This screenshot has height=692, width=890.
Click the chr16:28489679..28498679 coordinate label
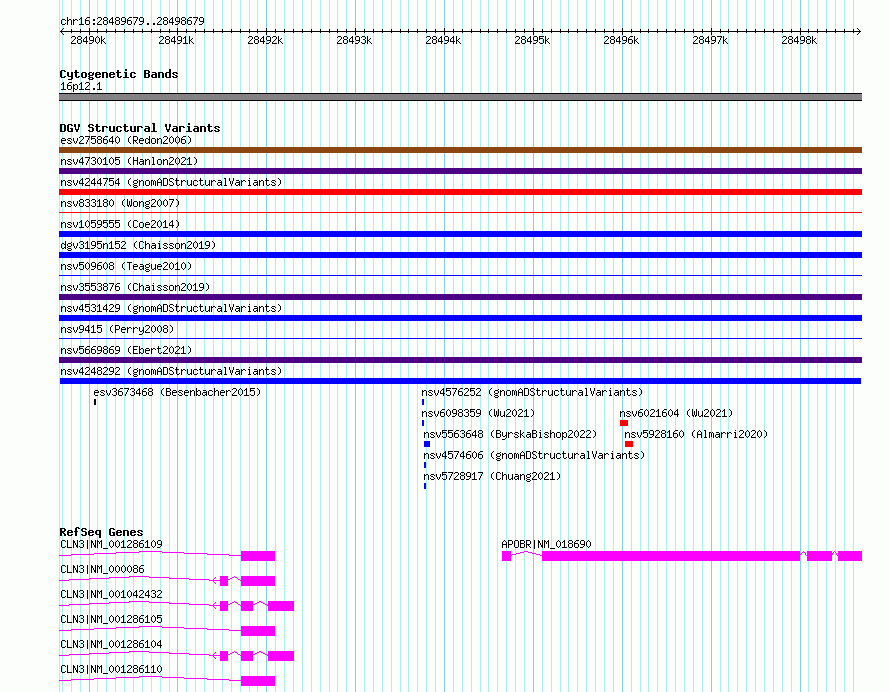(132, 22)
